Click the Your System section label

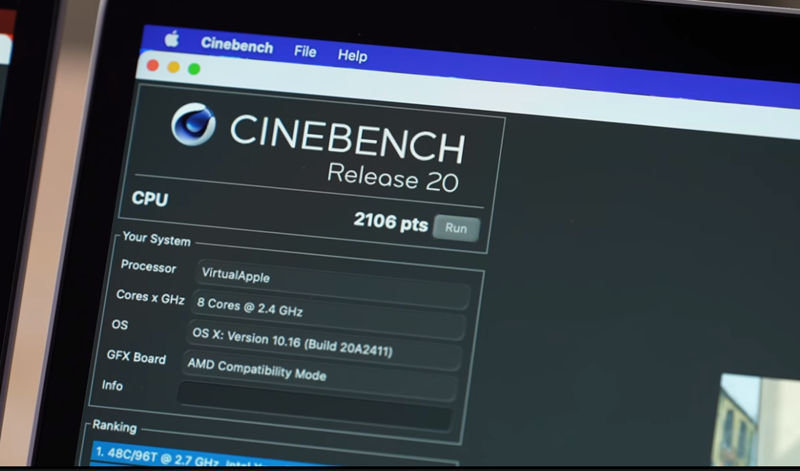(x=157, y=239)
